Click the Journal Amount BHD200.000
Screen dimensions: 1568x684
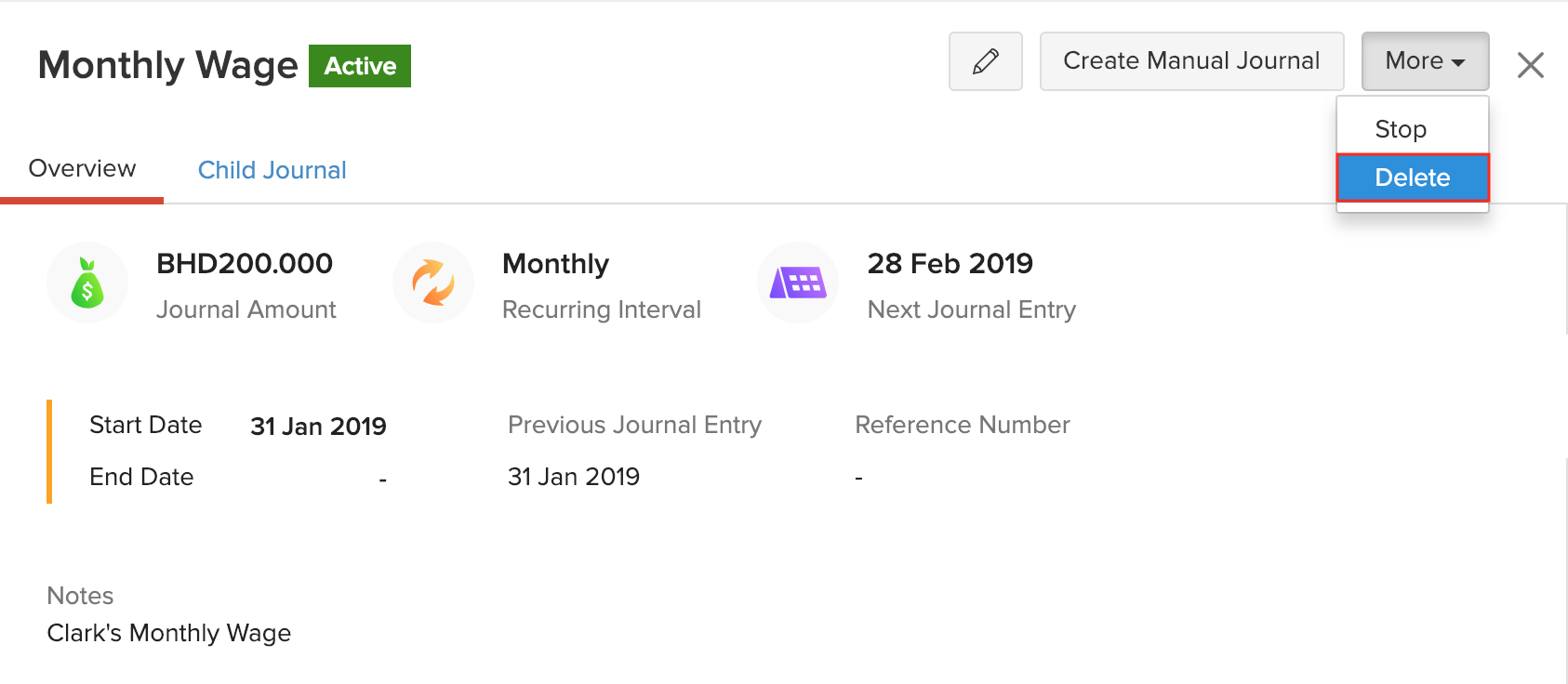coord(245,263)
